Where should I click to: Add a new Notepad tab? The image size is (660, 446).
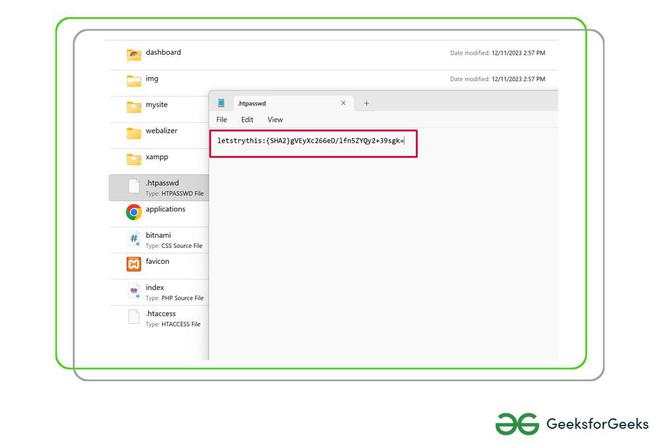(366, 103)
